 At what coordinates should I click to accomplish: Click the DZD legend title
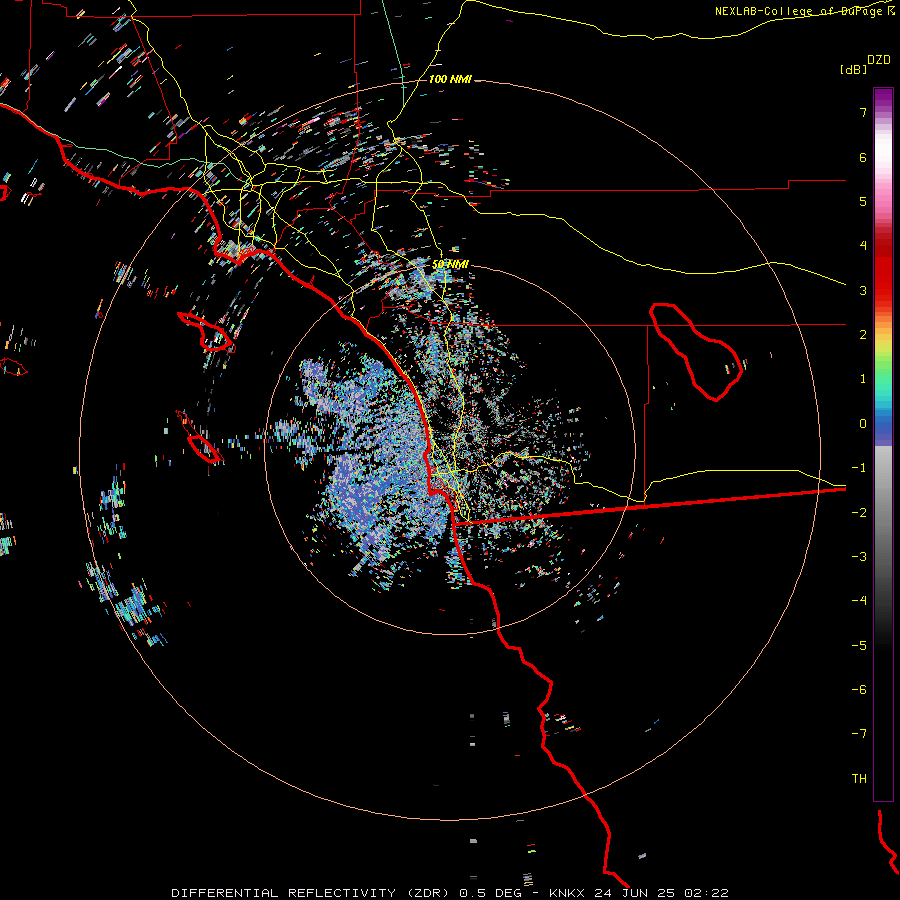(879, 60)
